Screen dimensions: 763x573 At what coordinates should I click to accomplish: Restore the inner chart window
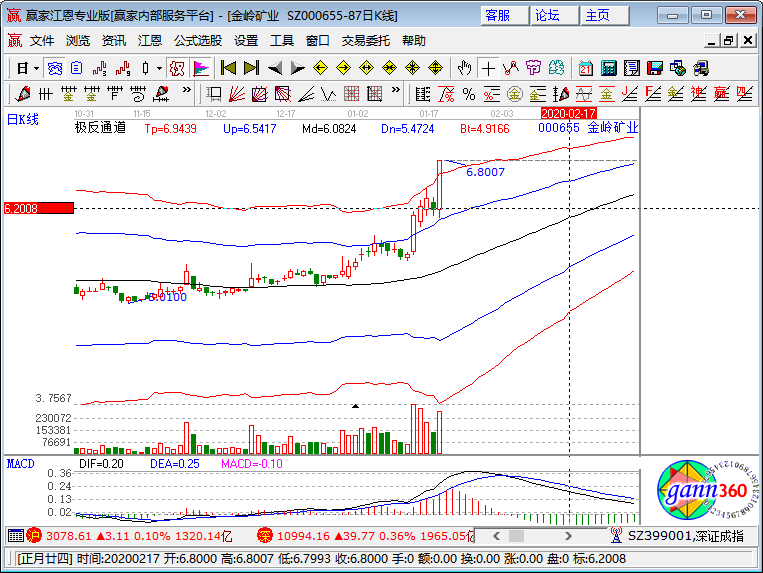729,41
